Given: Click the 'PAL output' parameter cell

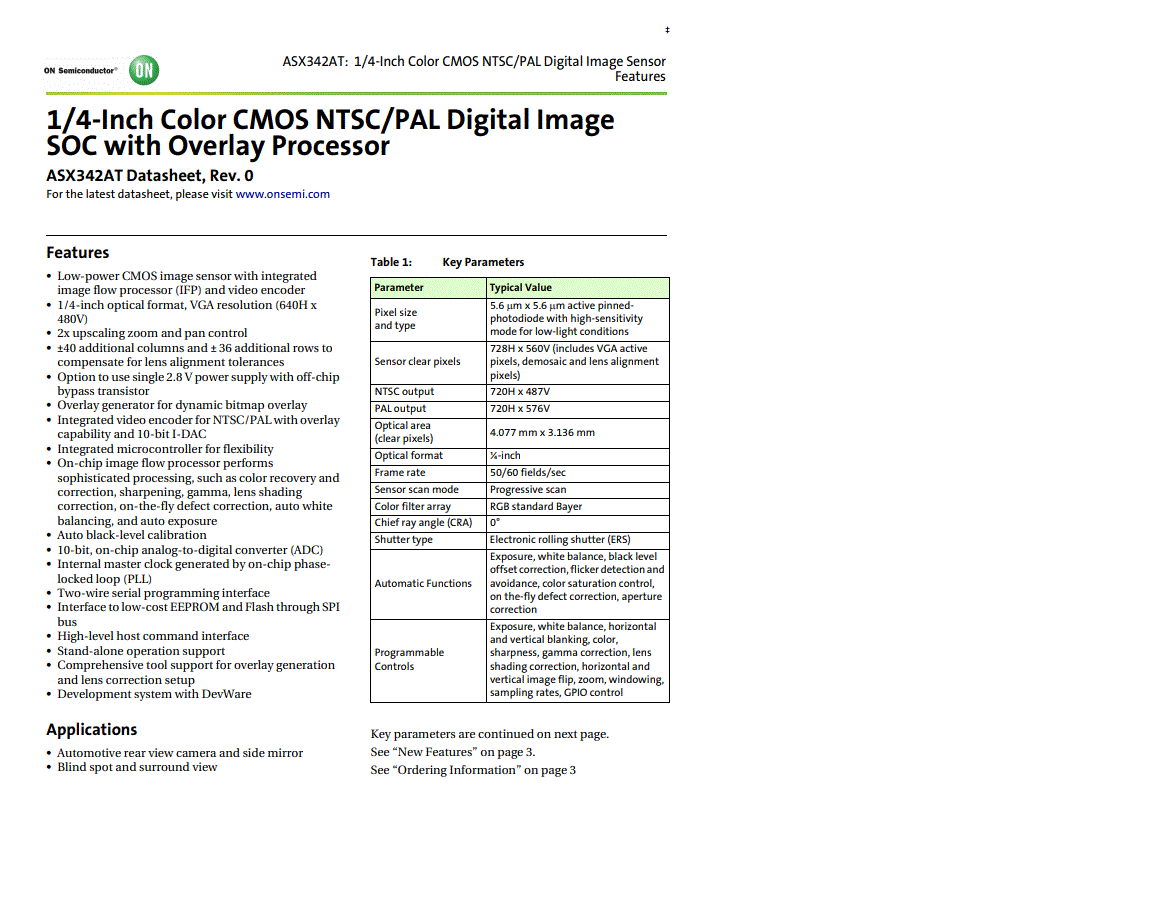Looking at the screenshot, I should [428, 408].
